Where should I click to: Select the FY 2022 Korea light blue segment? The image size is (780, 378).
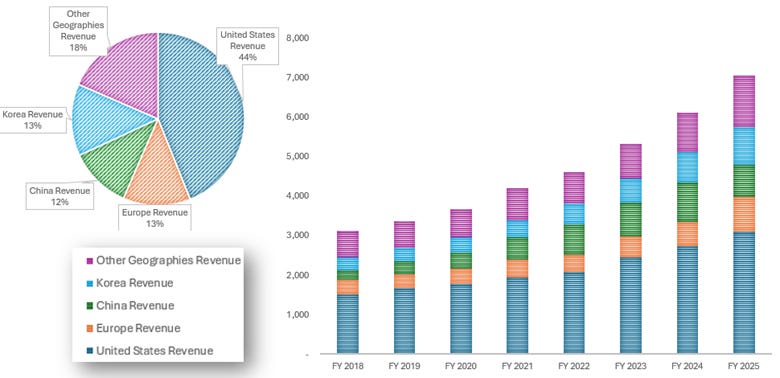574,214
